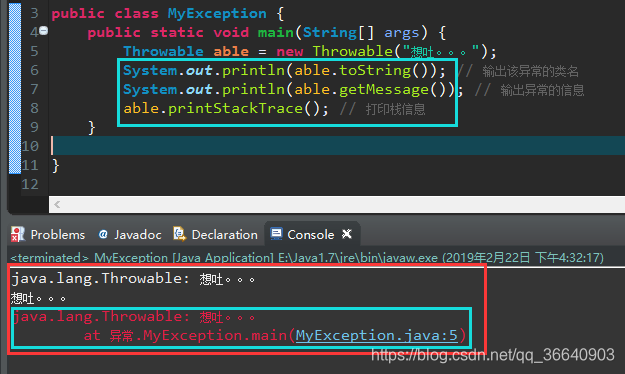
Task: Click the Console monitor icon
Action: 276,234
